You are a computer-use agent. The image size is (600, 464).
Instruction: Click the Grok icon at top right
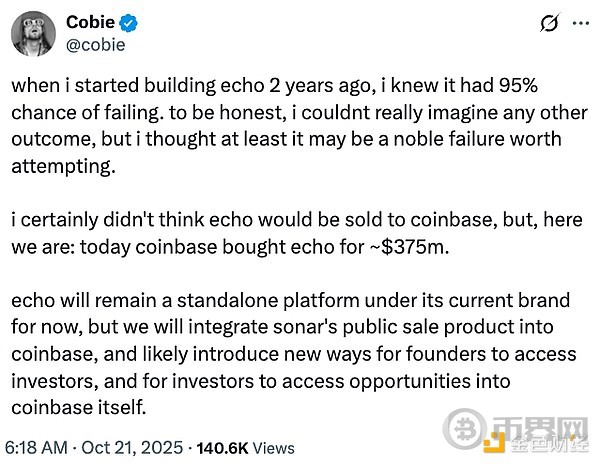coord(549,22)
